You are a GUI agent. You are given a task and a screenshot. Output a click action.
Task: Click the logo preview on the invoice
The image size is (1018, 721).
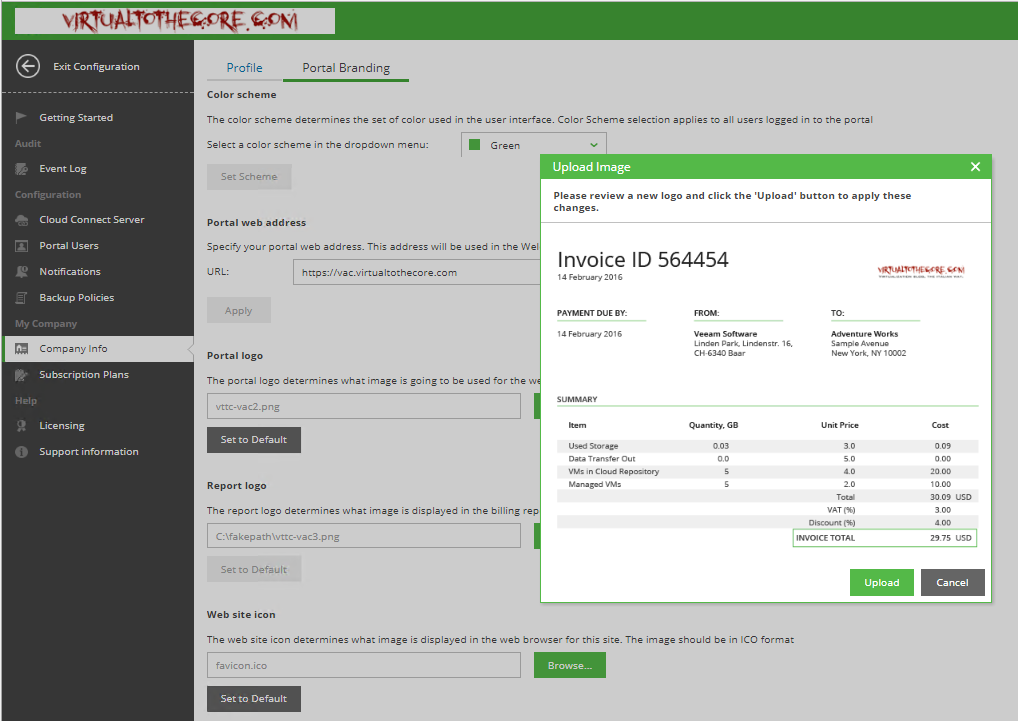tap(921, 271)
